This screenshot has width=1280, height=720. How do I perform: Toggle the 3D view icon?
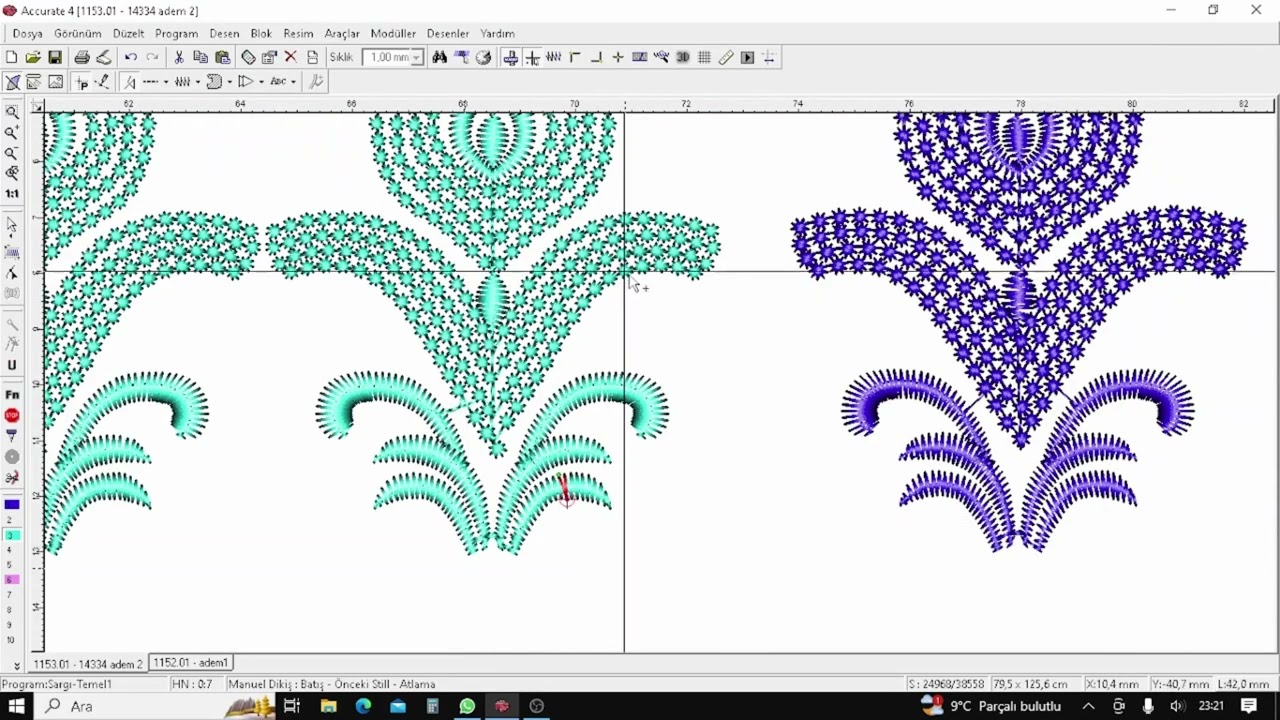pyautogui.click(x=683, y=58)
